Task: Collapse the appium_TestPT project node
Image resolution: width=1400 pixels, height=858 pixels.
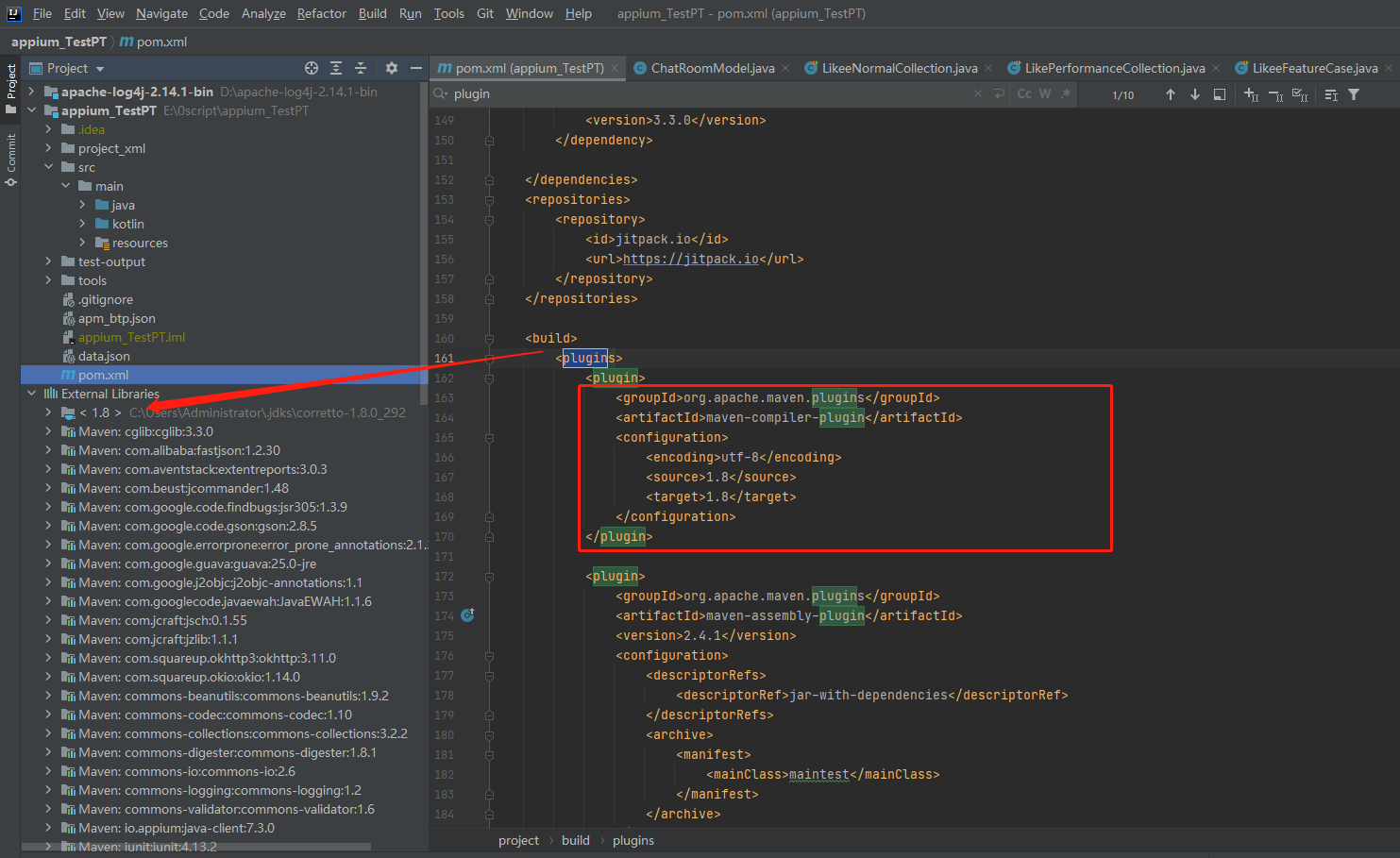Action: [x=31, y=110]
